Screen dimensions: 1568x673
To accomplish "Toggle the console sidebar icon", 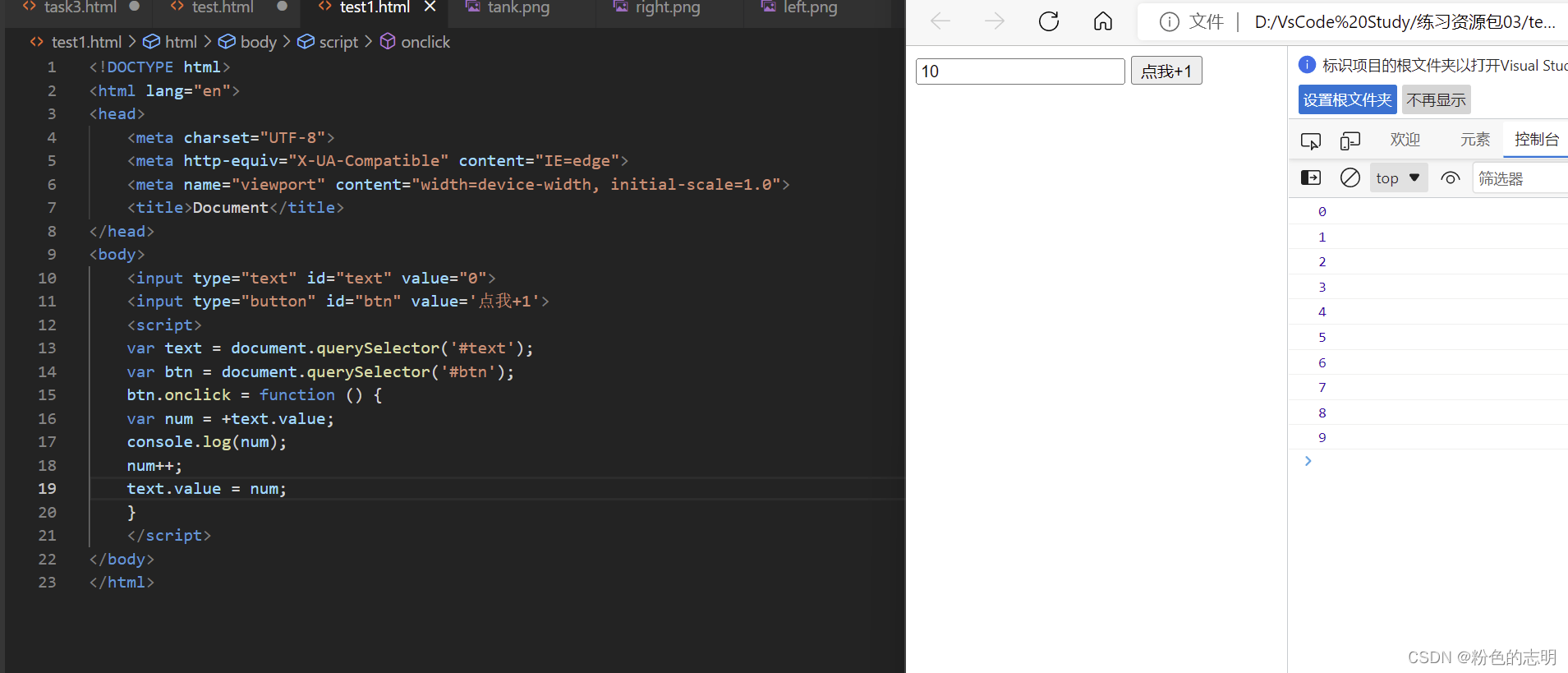I will pos(1311,177).
